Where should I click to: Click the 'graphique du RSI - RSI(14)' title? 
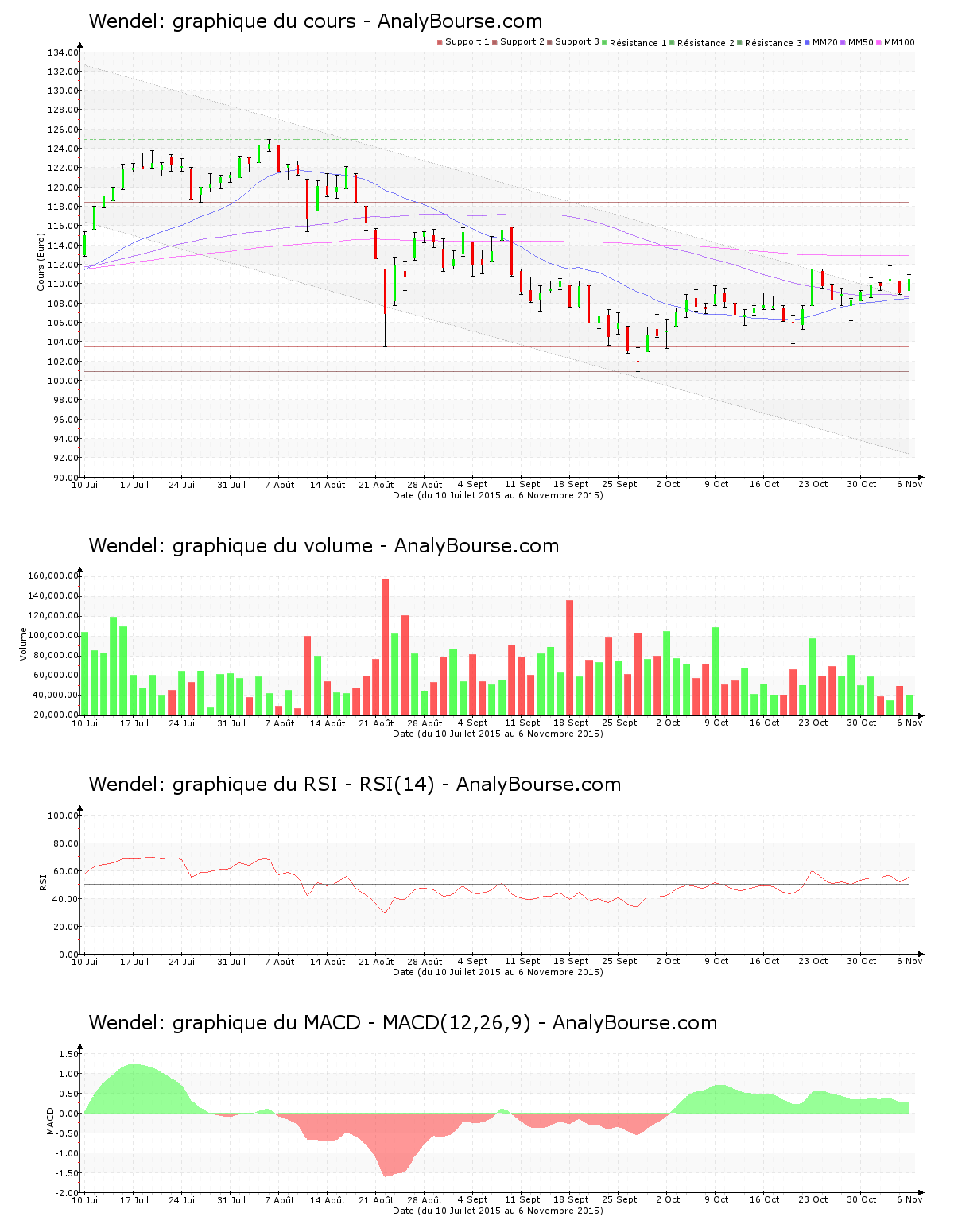(355, 785)
